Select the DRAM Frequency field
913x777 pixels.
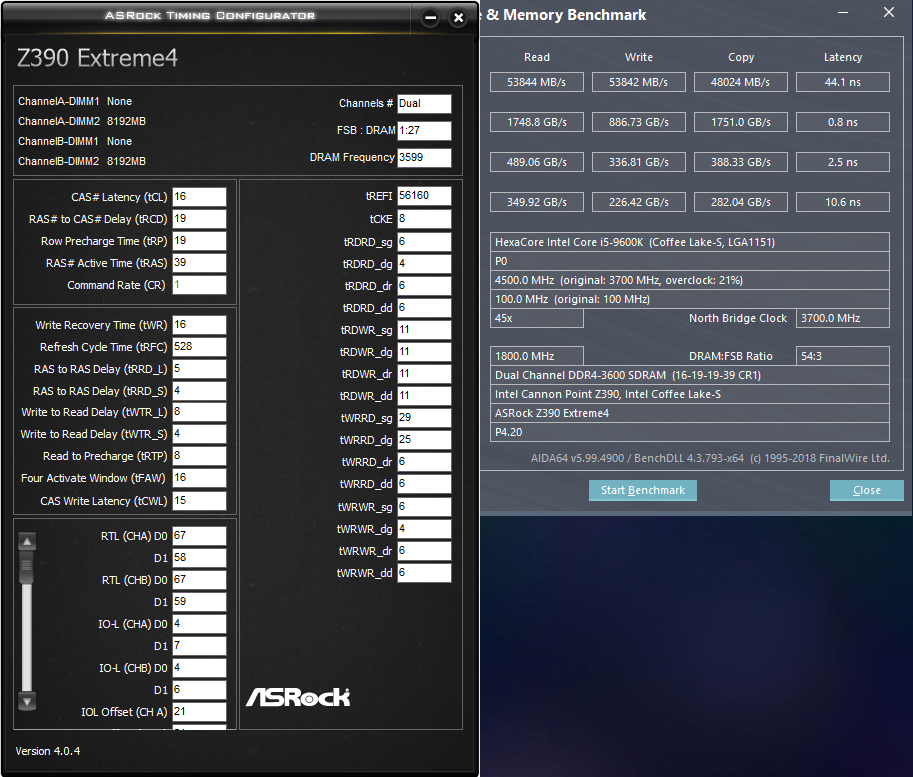(424, 157)
